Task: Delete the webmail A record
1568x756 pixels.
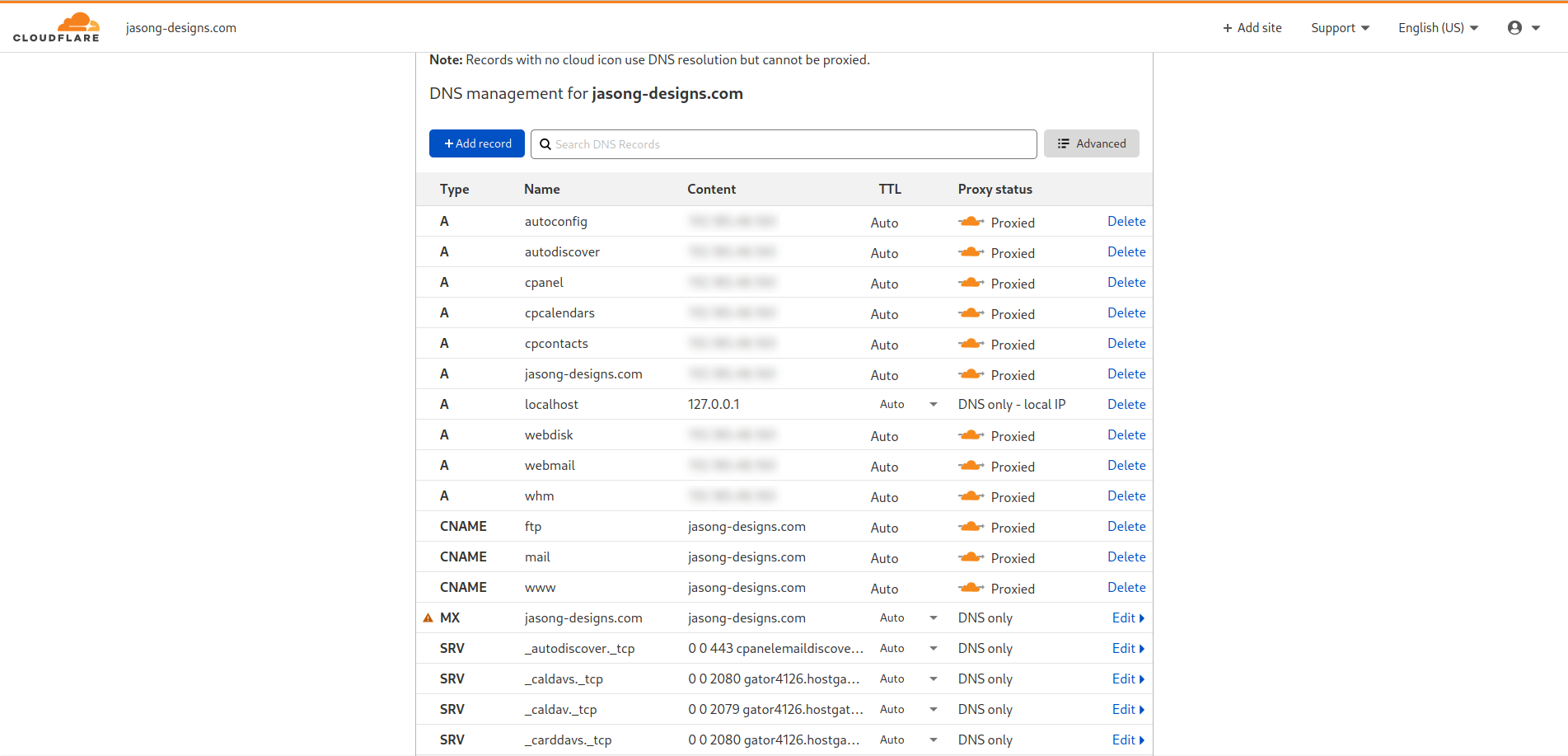Action: [1126, 465]
